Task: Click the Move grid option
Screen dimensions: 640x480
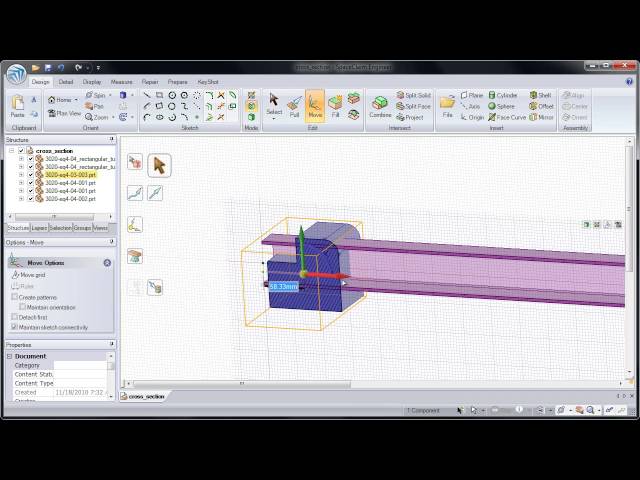Action: tap(28, 275)
